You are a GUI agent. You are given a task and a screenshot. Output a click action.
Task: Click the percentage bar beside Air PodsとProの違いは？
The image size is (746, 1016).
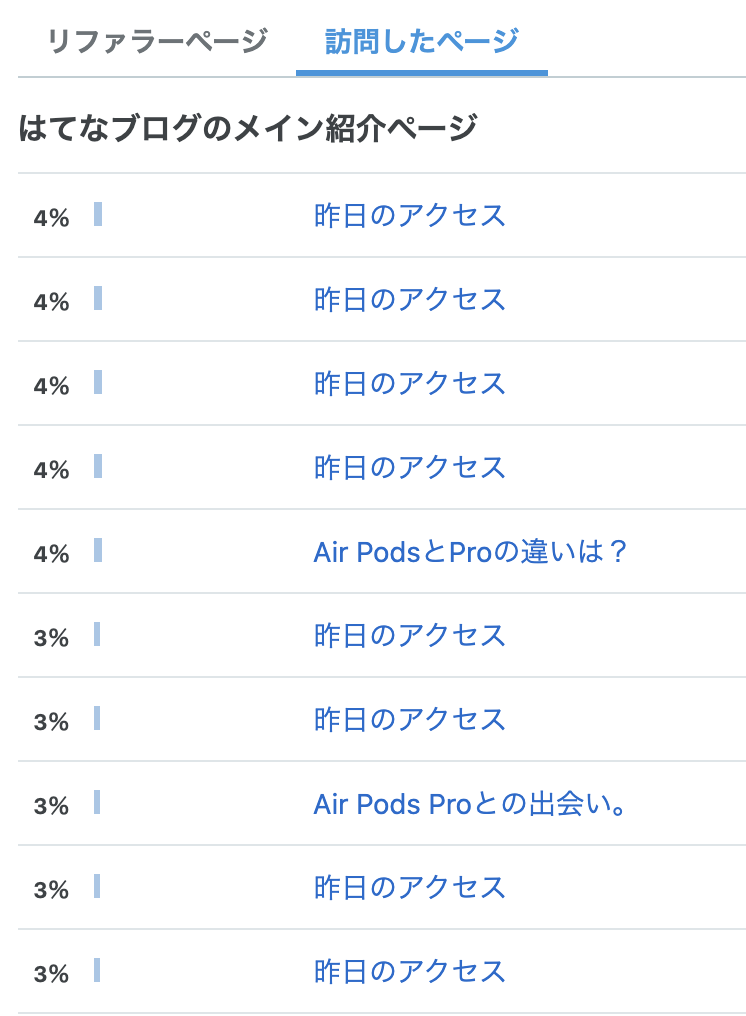(x=98, y=550)
